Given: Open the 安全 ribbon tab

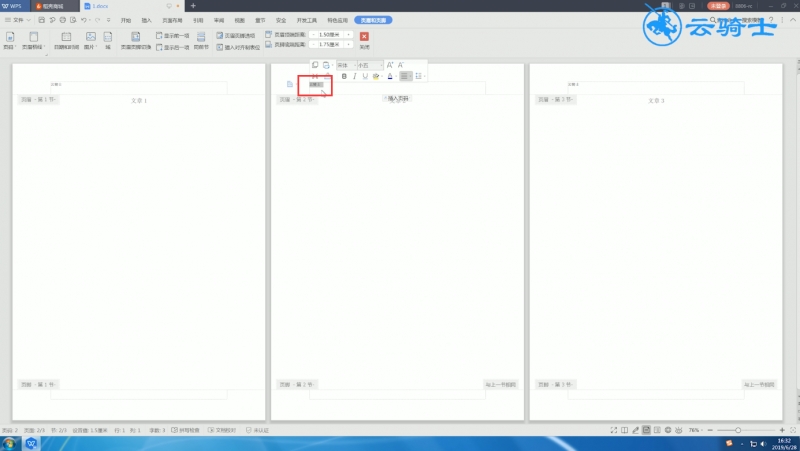Looking at the screenshot, I should point(281,20).
